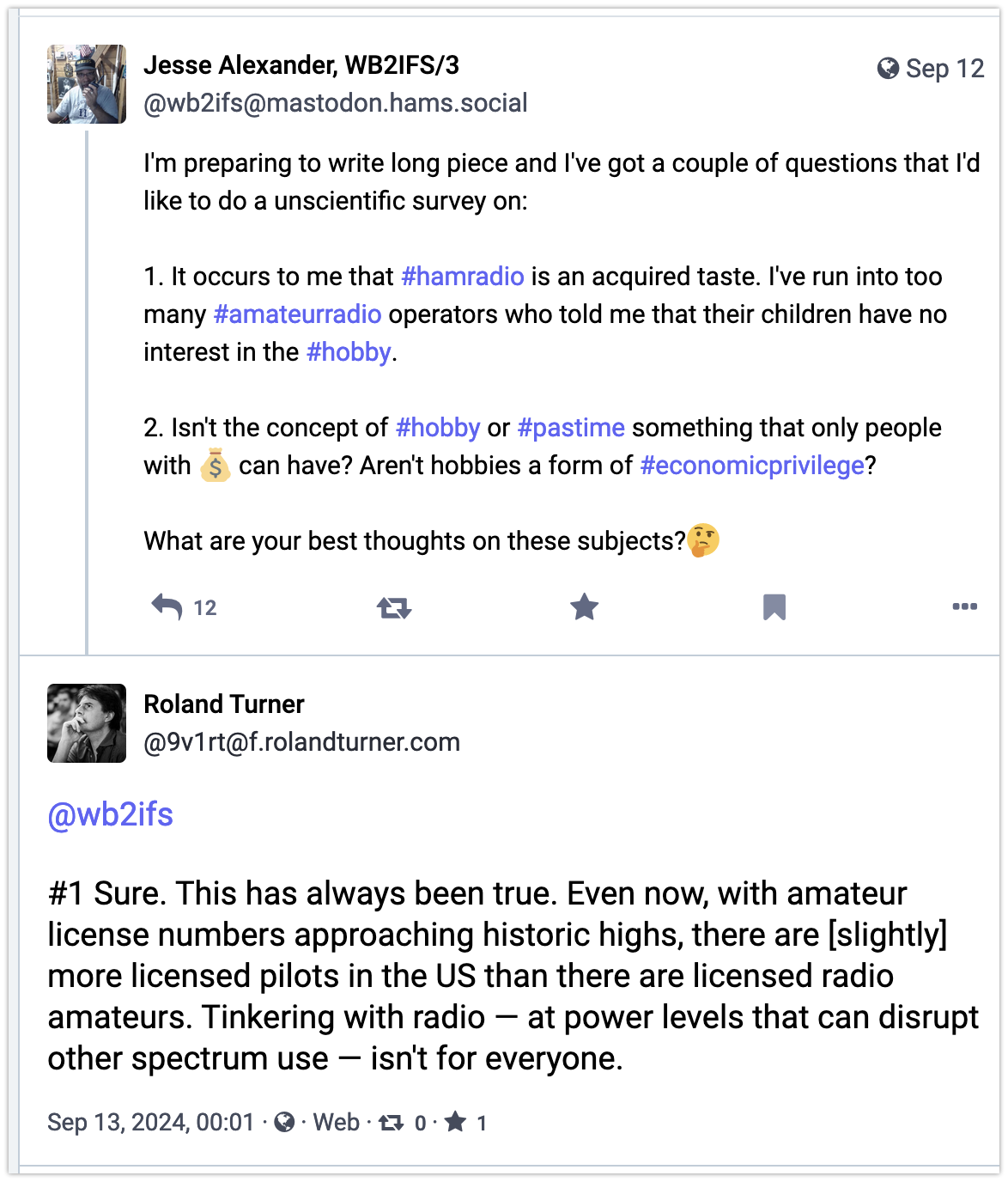Open Roland Turner's profile name
The image size is (1008, 1182).
click(x=224, y=704)
